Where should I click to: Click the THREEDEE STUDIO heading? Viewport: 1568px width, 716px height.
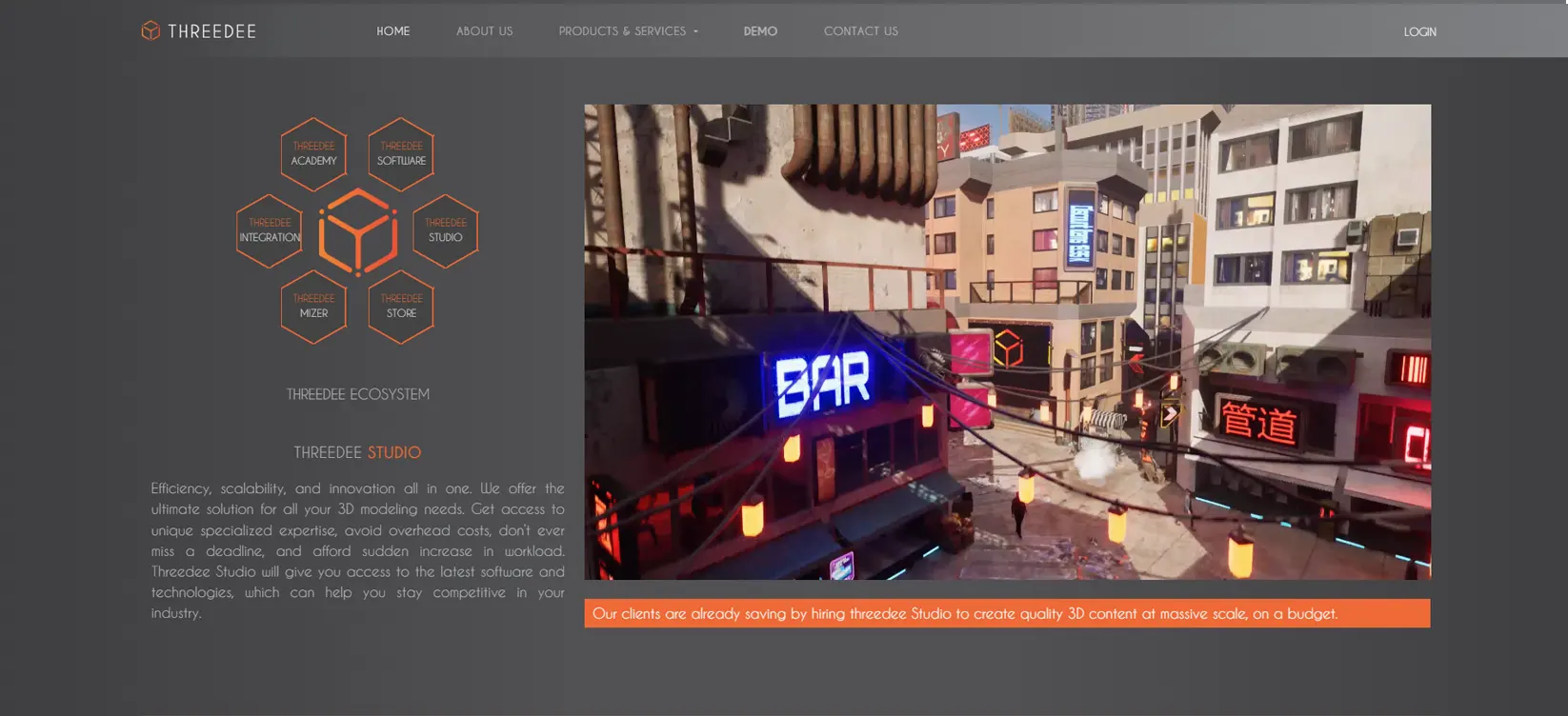pyautogui.click(x=357, y=452)
